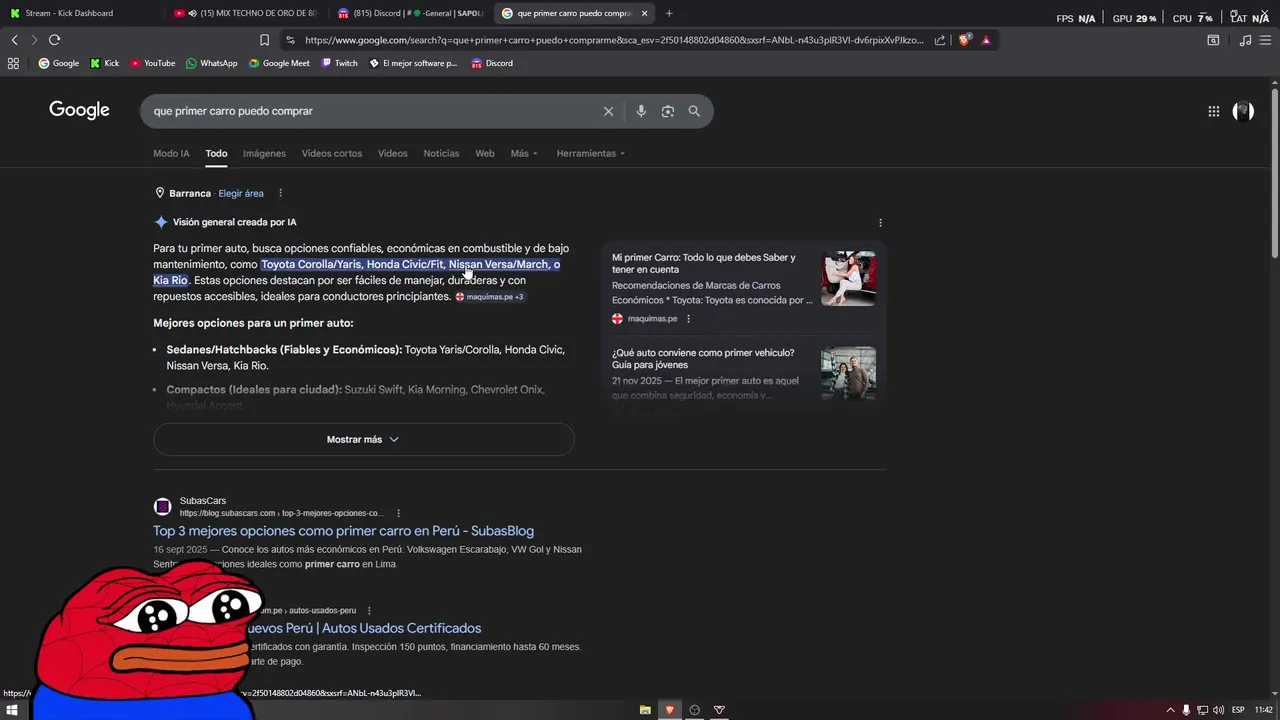
Task: Open volume control in system tray
Action: click(x=1218, y=710)
